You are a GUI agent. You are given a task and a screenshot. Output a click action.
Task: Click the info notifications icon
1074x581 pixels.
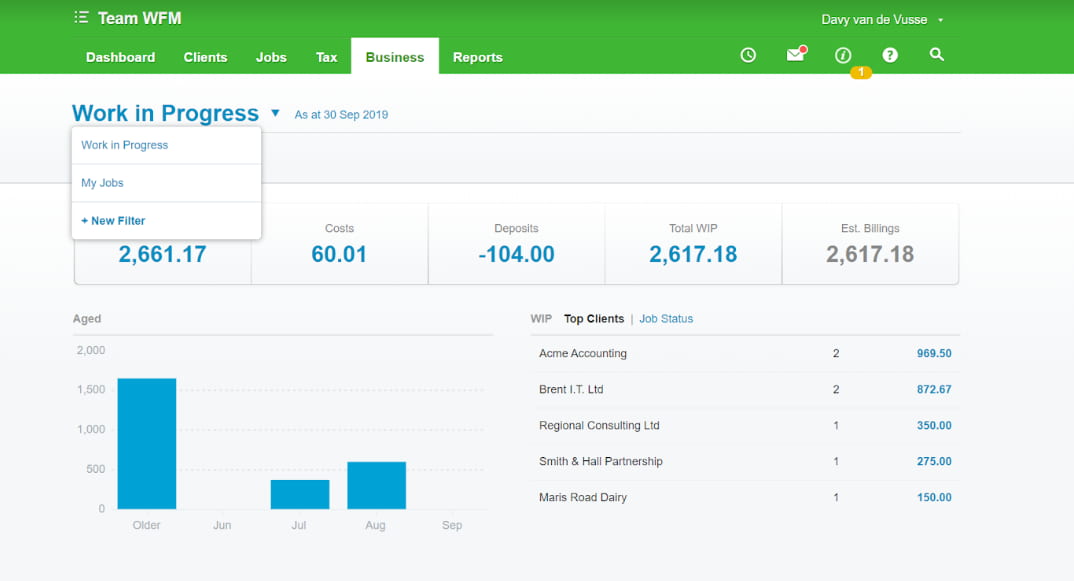[842, 56]
